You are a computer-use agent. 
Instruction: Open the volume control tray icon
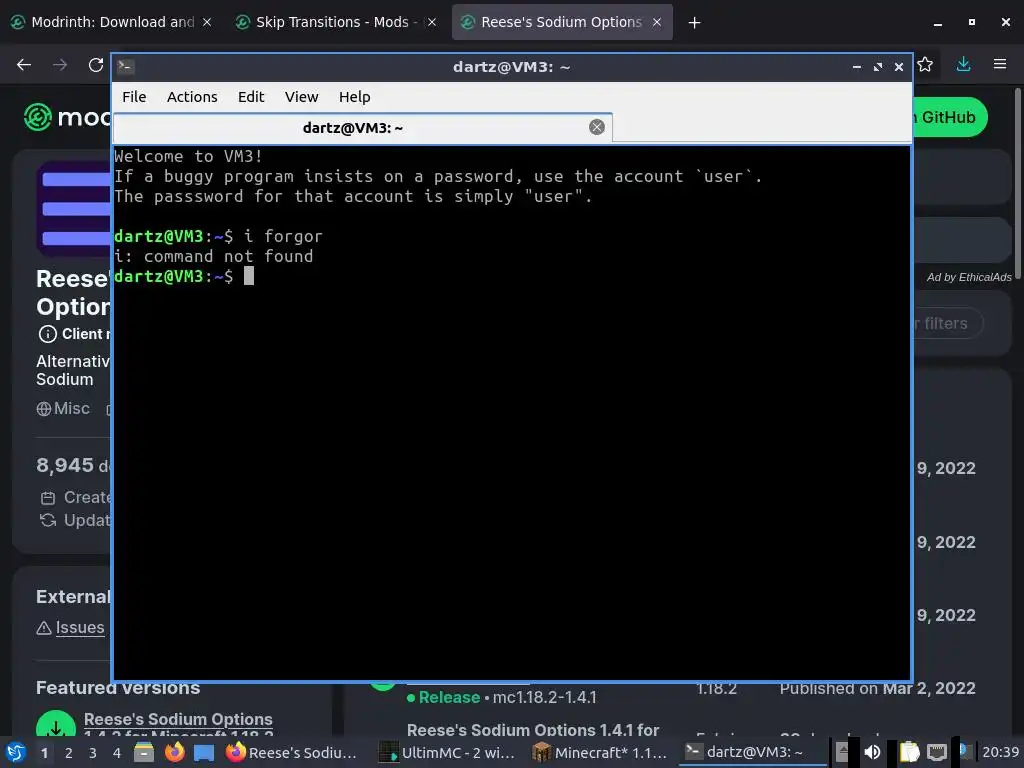tap(872, 752)
